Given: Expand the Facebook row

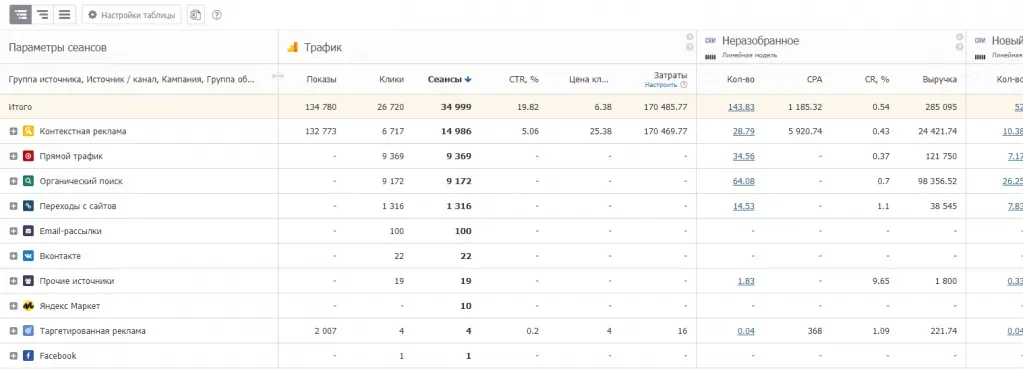Looking at the screenshot, I should 14,356.
